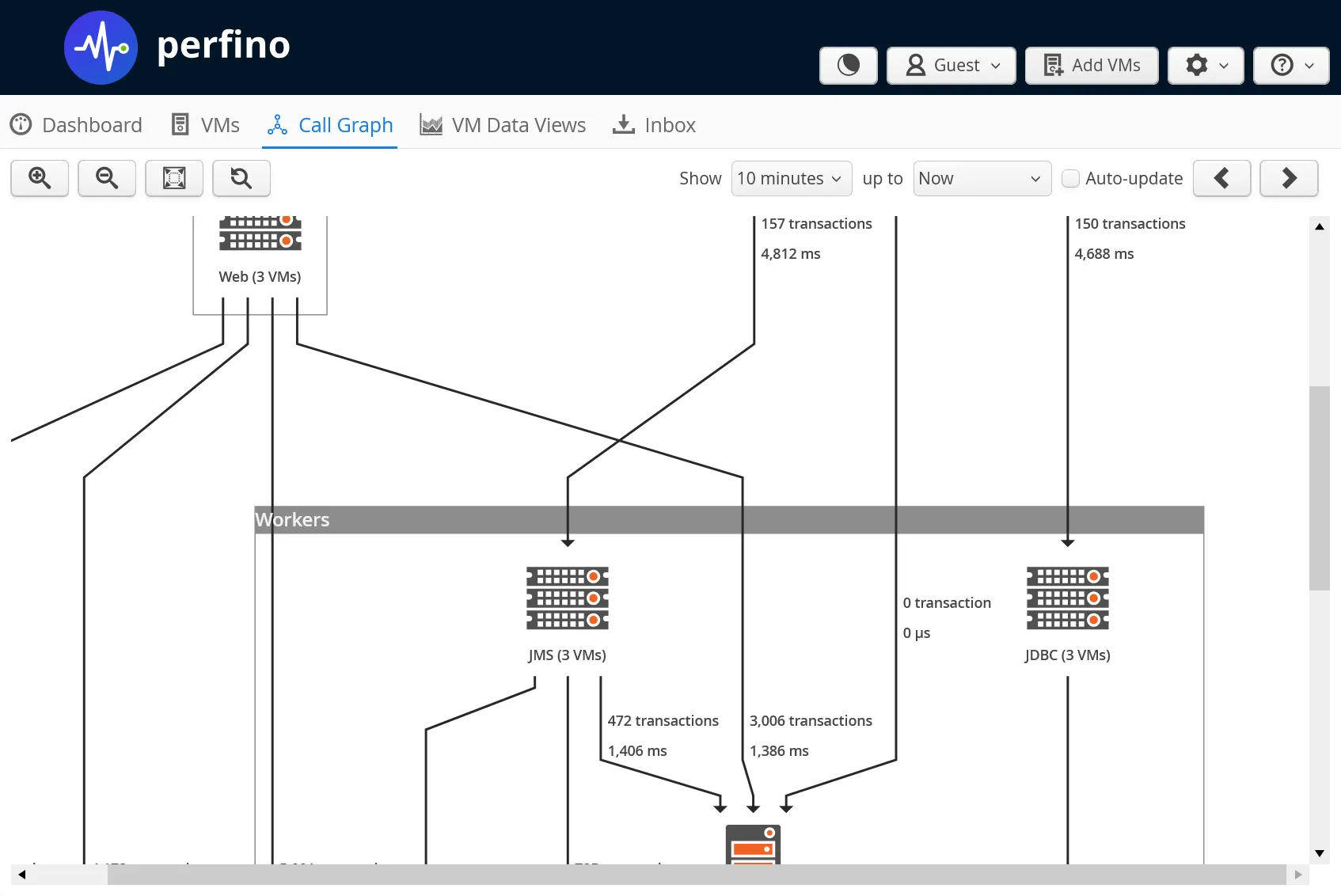Viewport: 1341px width, 896px height.
Task: Go to previous time interval
Action: [1221, 178]
